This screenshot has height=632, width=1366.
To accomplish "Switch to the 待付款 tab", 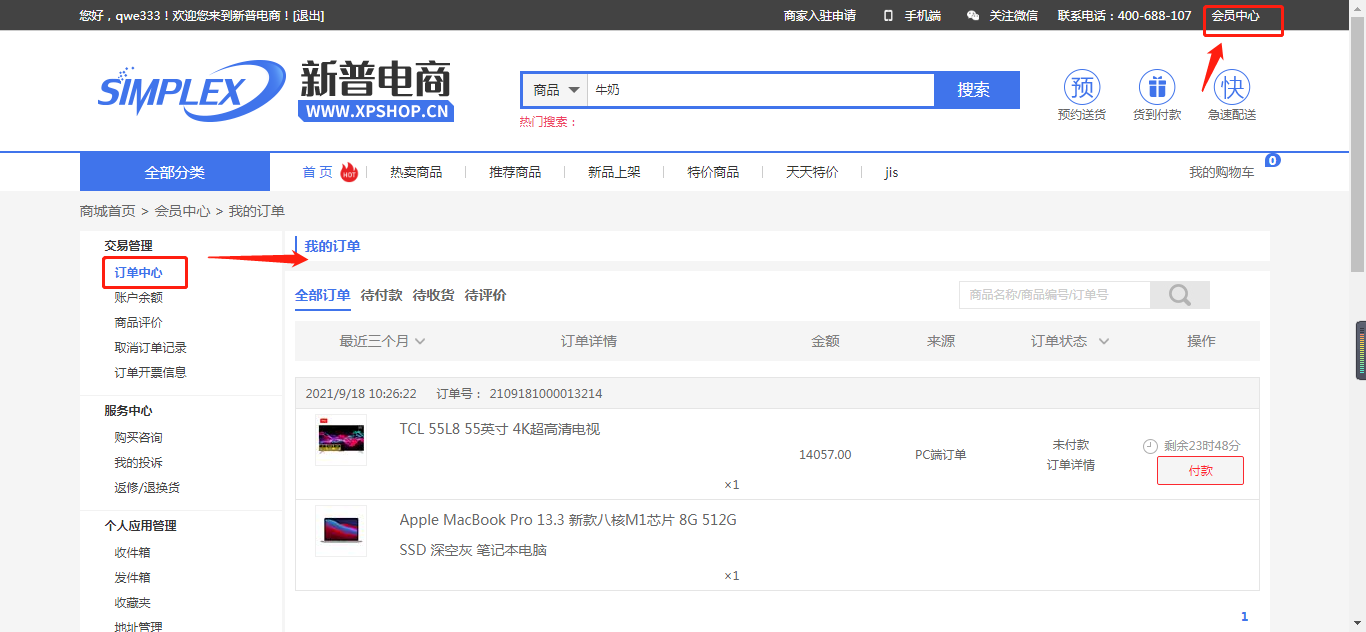I will (381, 295).
